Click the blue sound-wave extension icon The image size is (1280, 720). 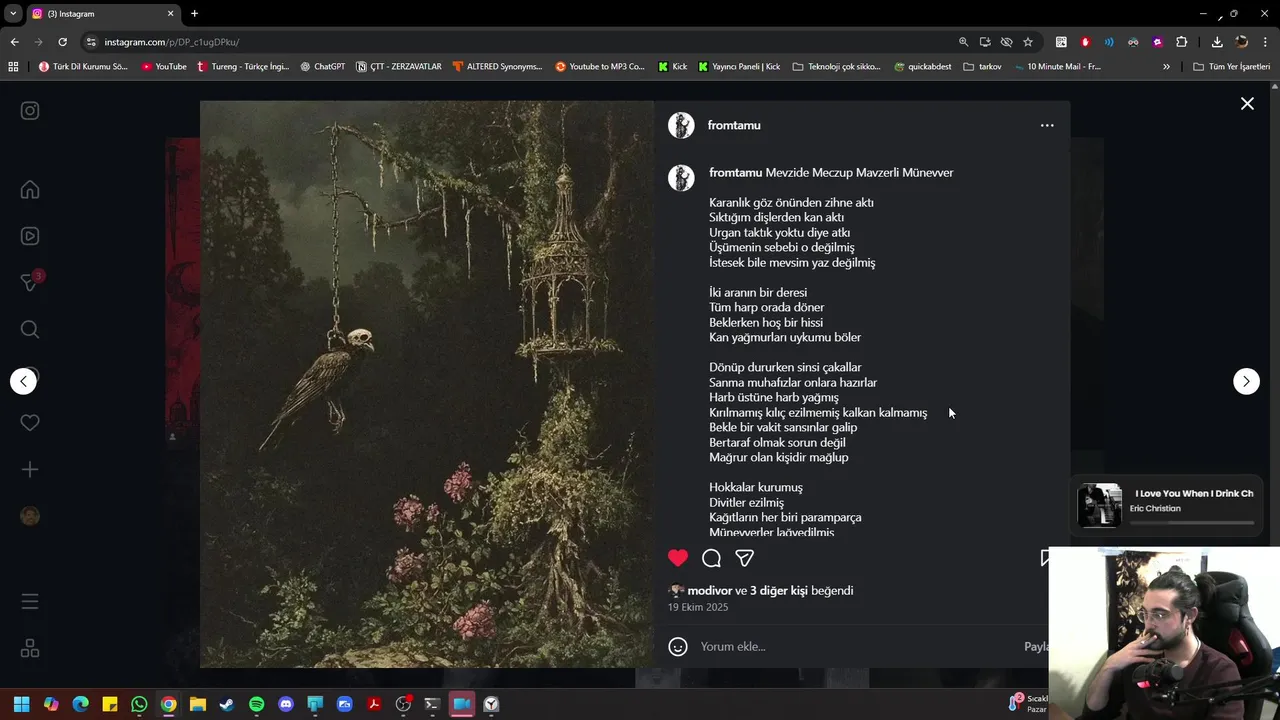coord(1109,42)
